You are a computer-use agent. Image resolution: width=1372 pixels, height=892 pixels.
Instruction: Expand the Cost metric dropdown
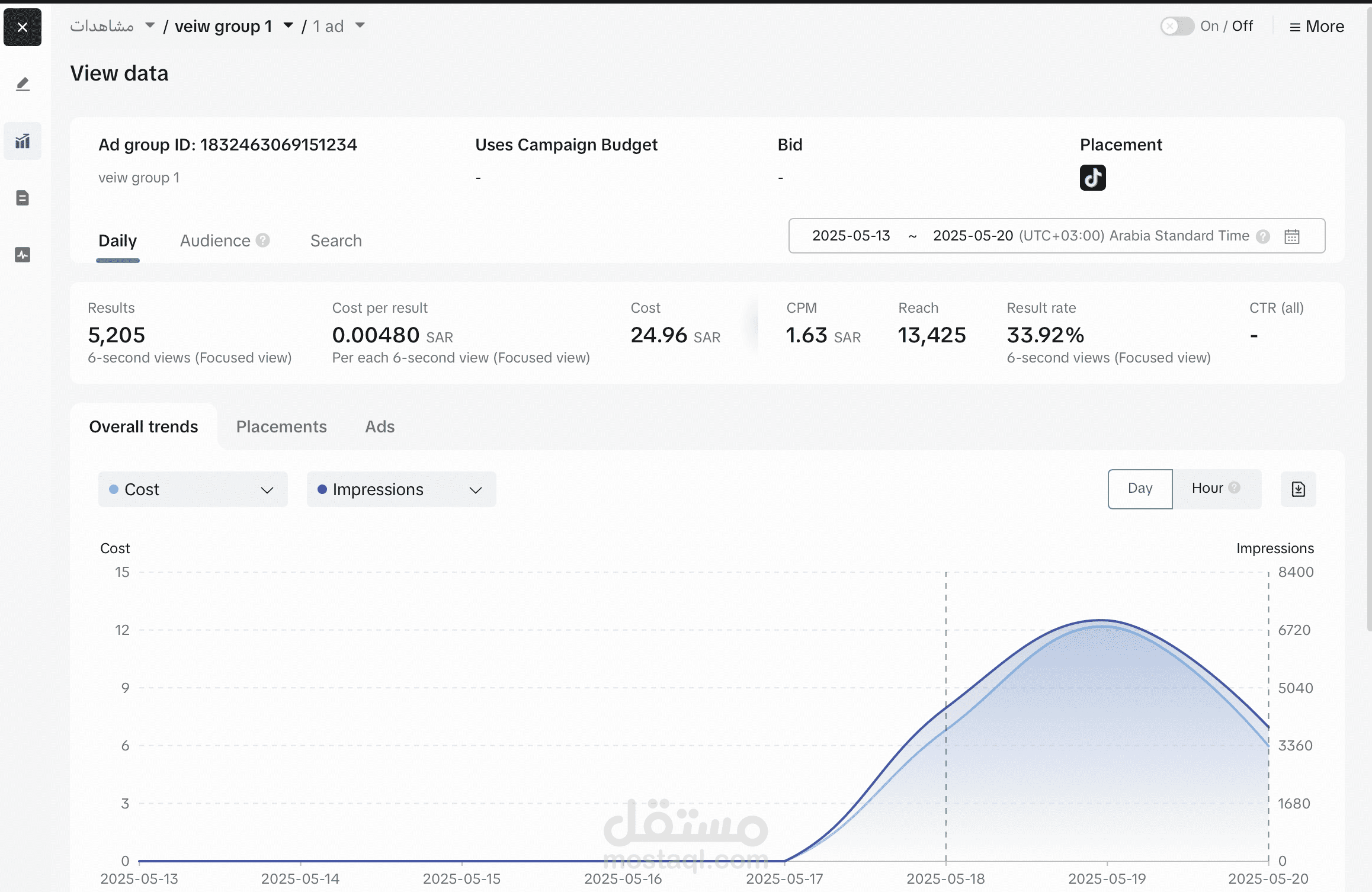(193, 490)
